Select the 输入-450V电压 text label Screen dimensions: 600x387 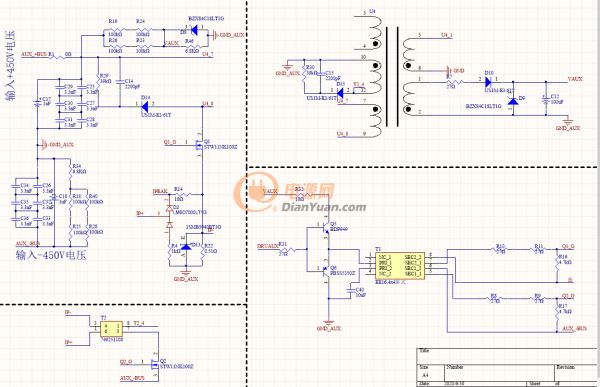tap(51, 255)
